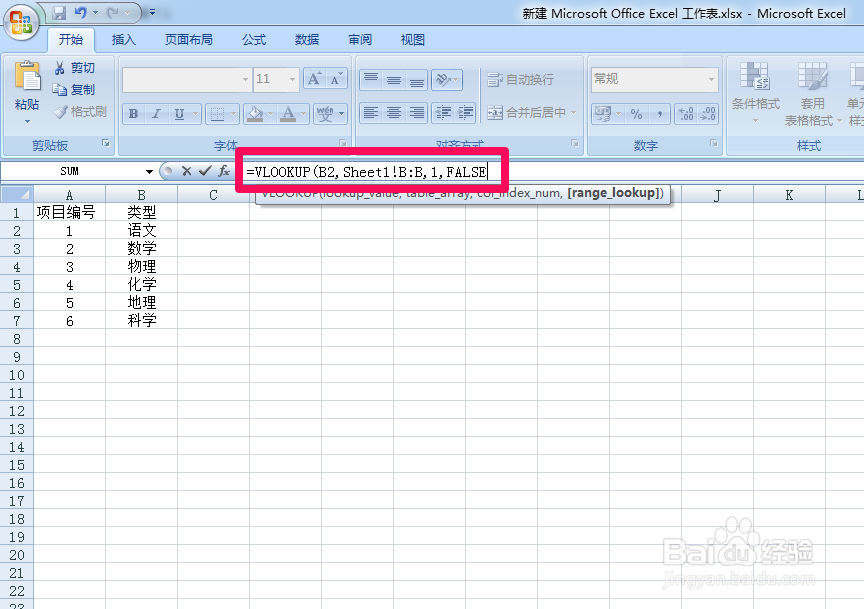This screenshot has height=609, width=864.
Task: Open the phonetic guide 文 button
Action: (325, 114)
